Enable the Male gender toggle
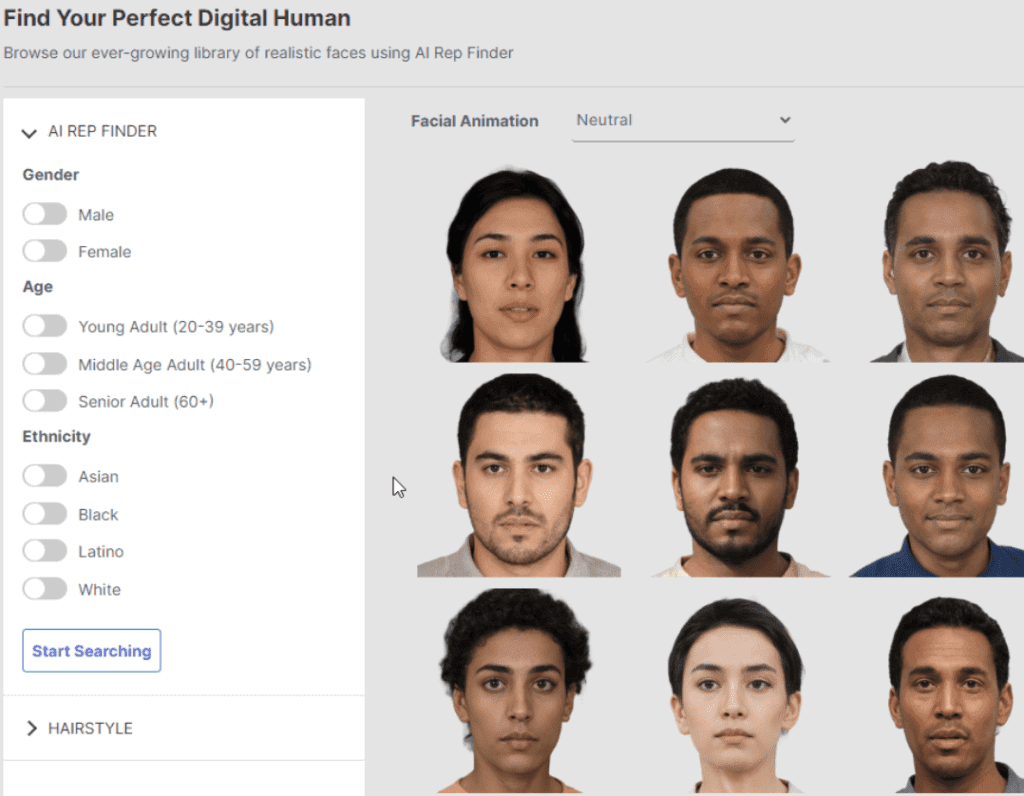This screenshot has height=796, width=1024. tap(45, 215)
